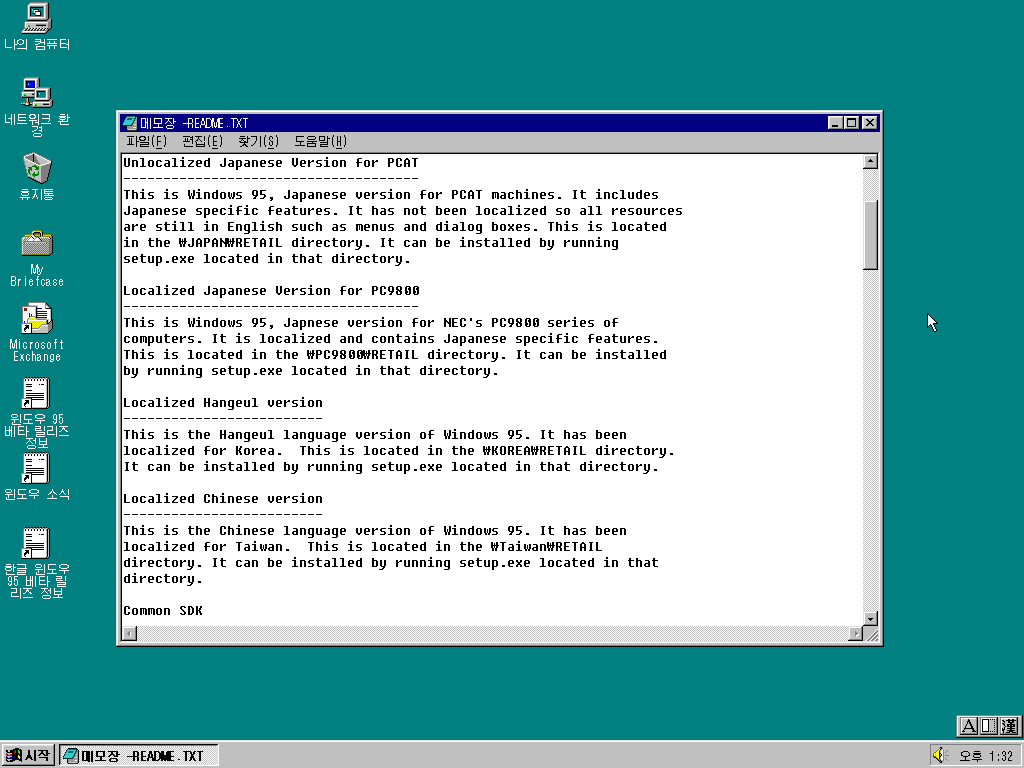The image size is (1024, 768).
Task: Click the heading 'Localized Hangeul version'
Action: (223, 403)
